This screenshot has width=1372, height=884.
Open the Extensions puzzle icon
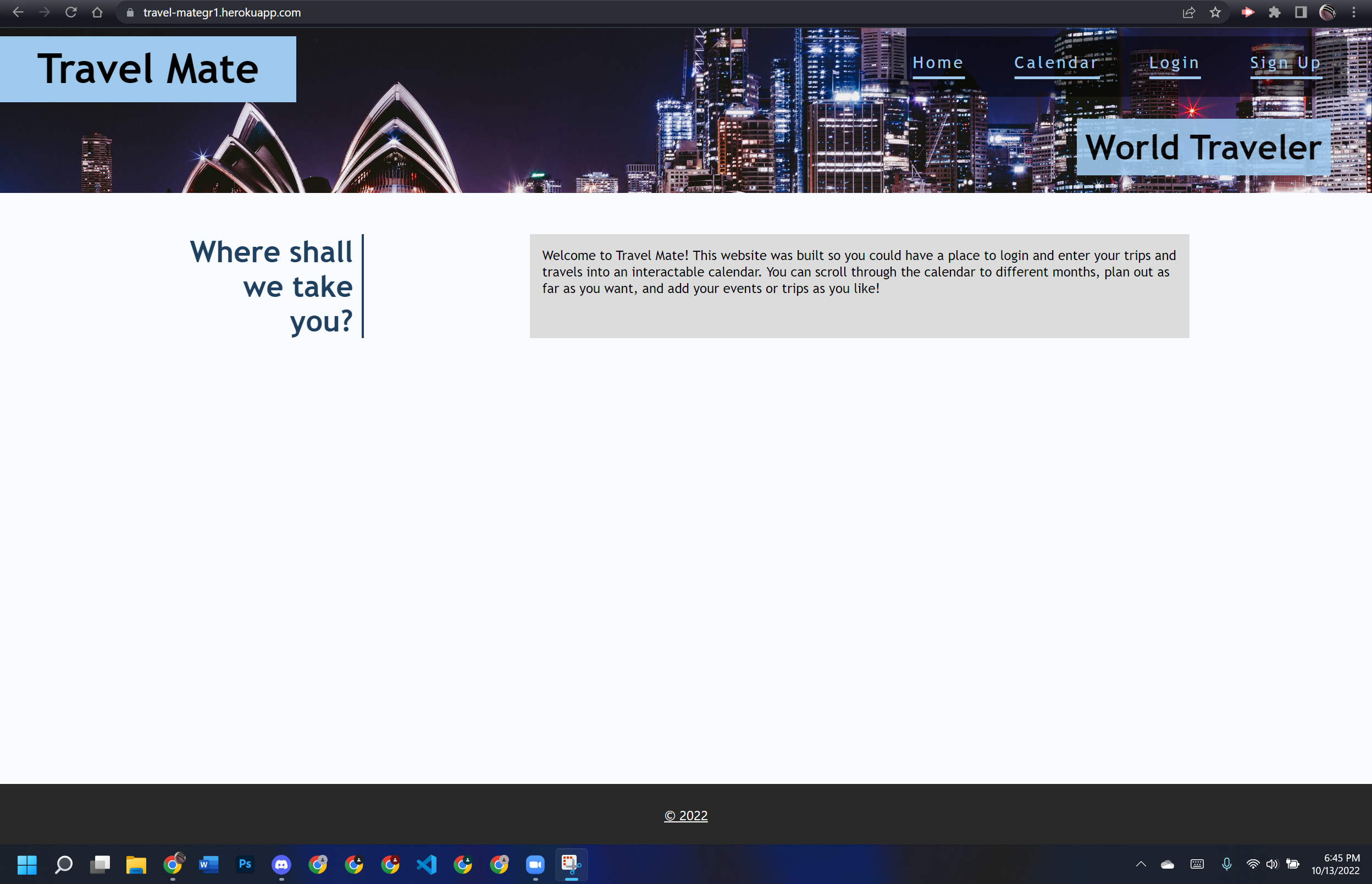click(x=1275, y=12)
